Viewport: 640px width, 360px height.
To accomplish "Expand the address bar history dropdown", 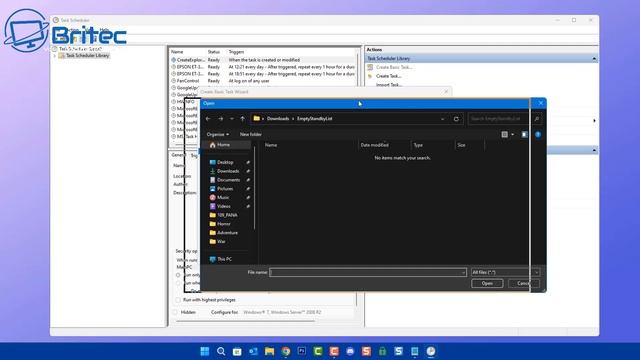I will (x=442, y=119).
